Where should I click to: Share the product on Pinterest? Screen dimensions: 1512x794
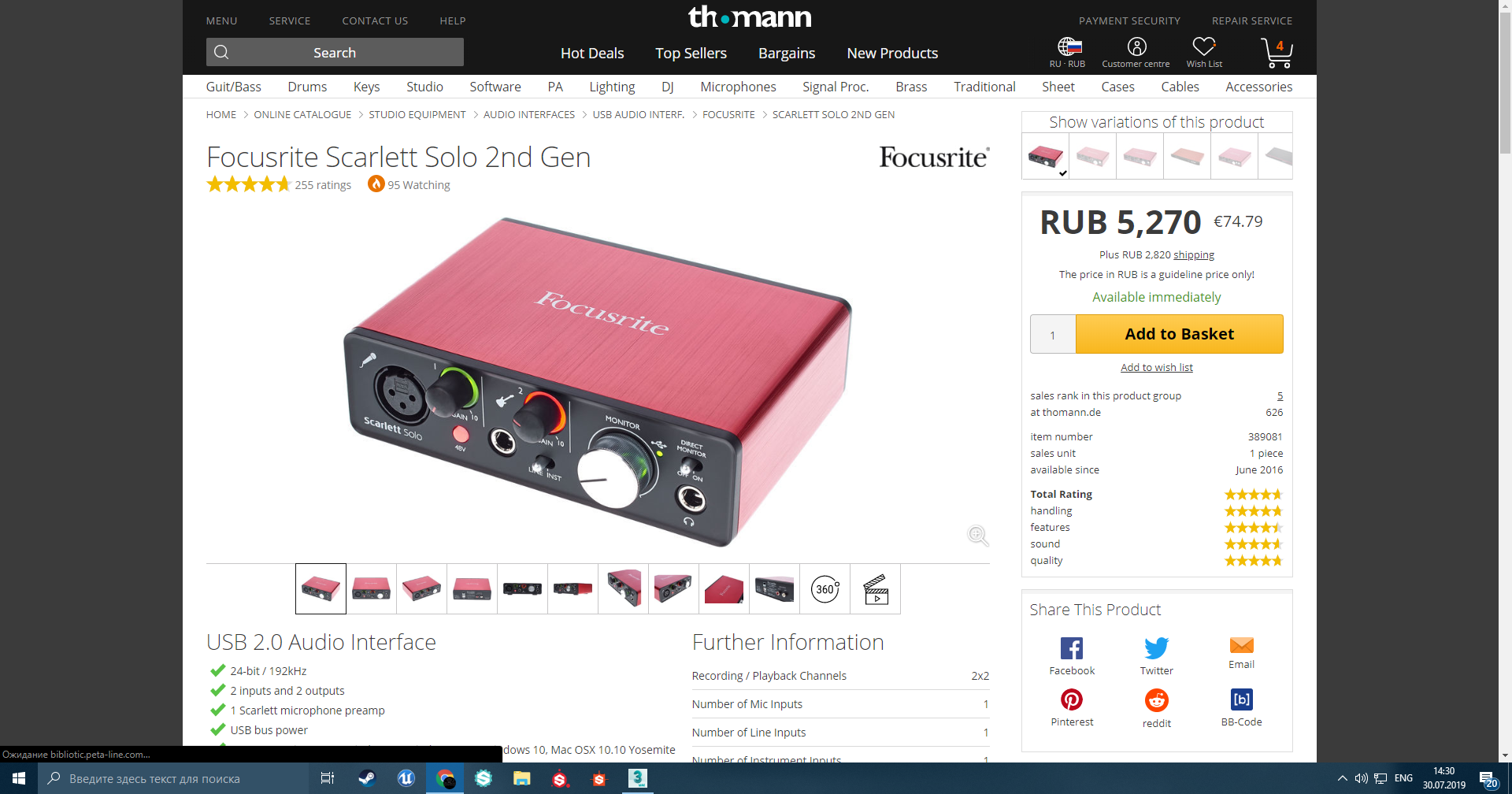click(1072, 699)
